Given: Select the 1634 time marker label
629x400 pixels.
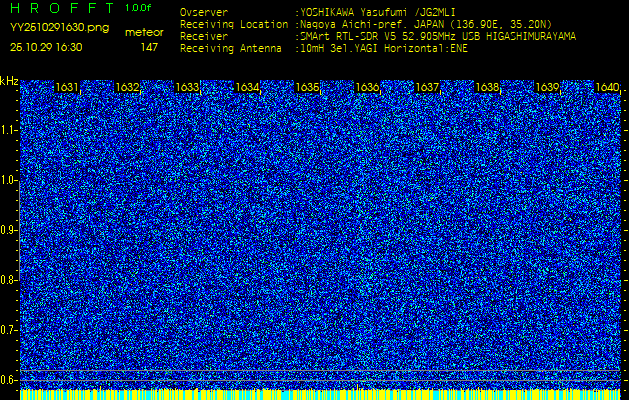Looking at the screenshot, I should click(x=247, y=87).
